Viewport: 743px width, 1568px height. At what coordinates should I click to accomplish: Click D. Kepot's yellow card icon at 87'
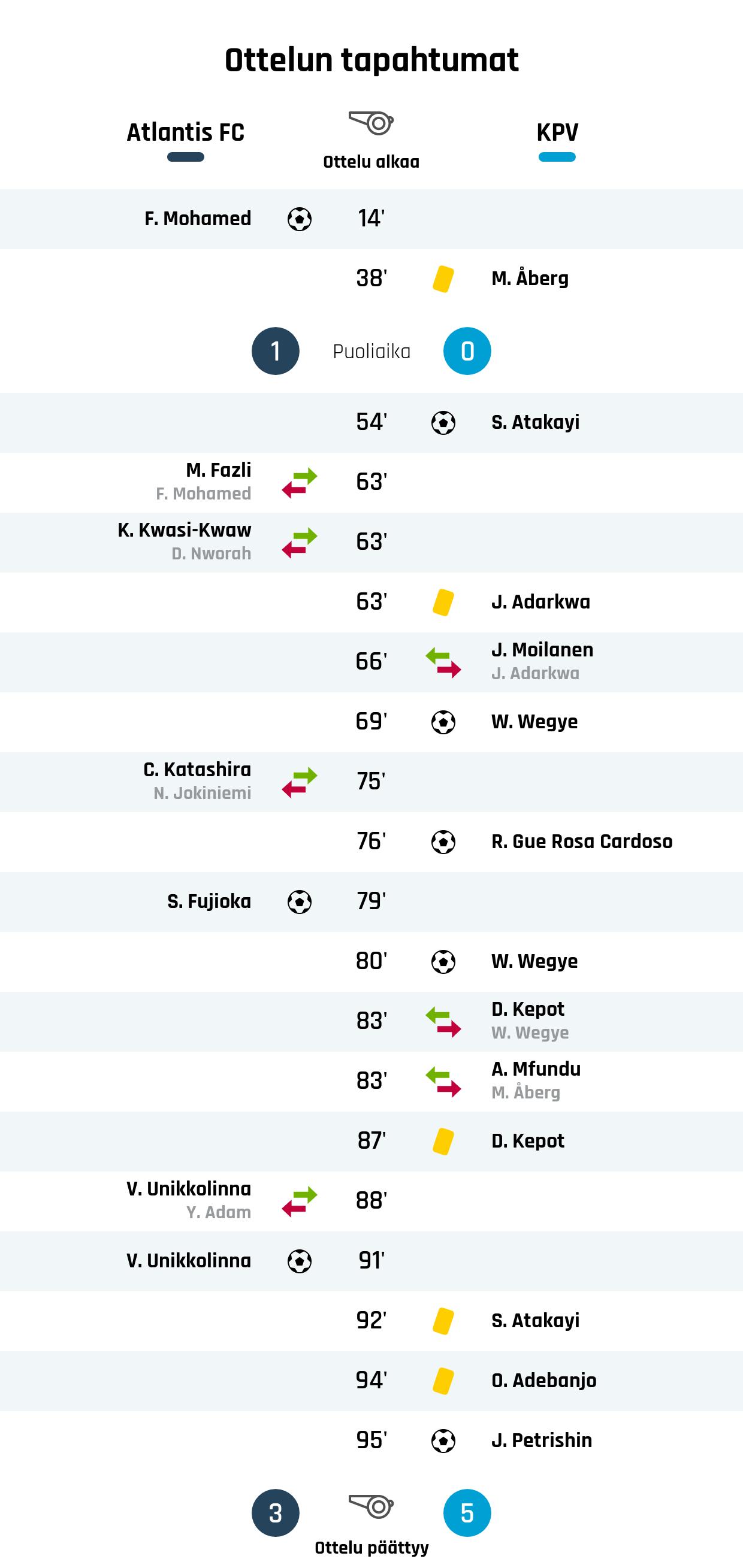443,1142
